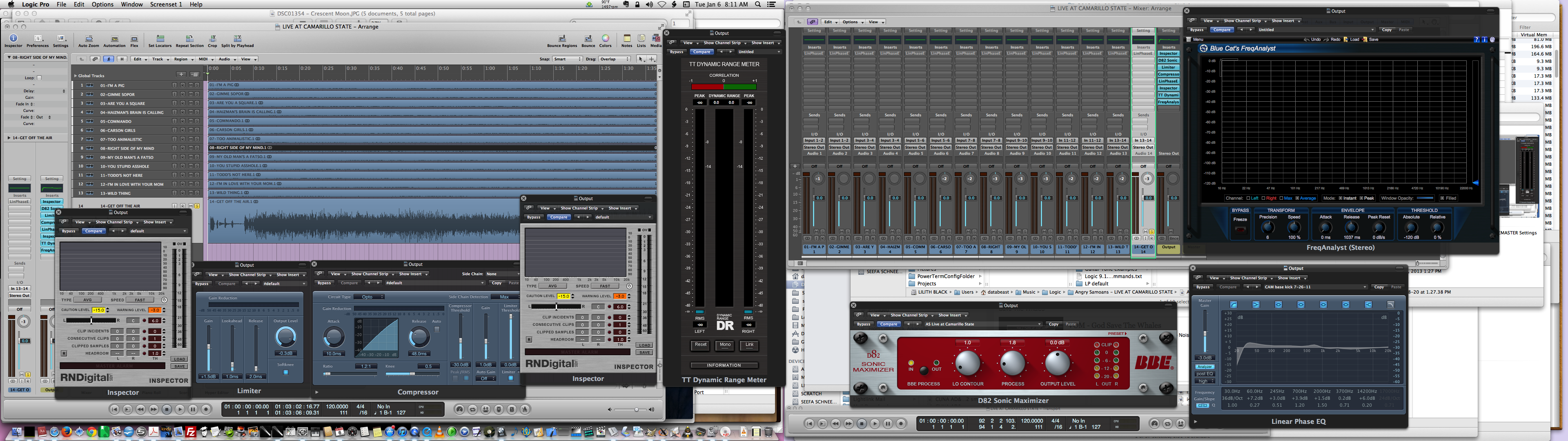1568x441 pixels.
Task: Toggle the purple link button in Mixer window
Action: 813,22
